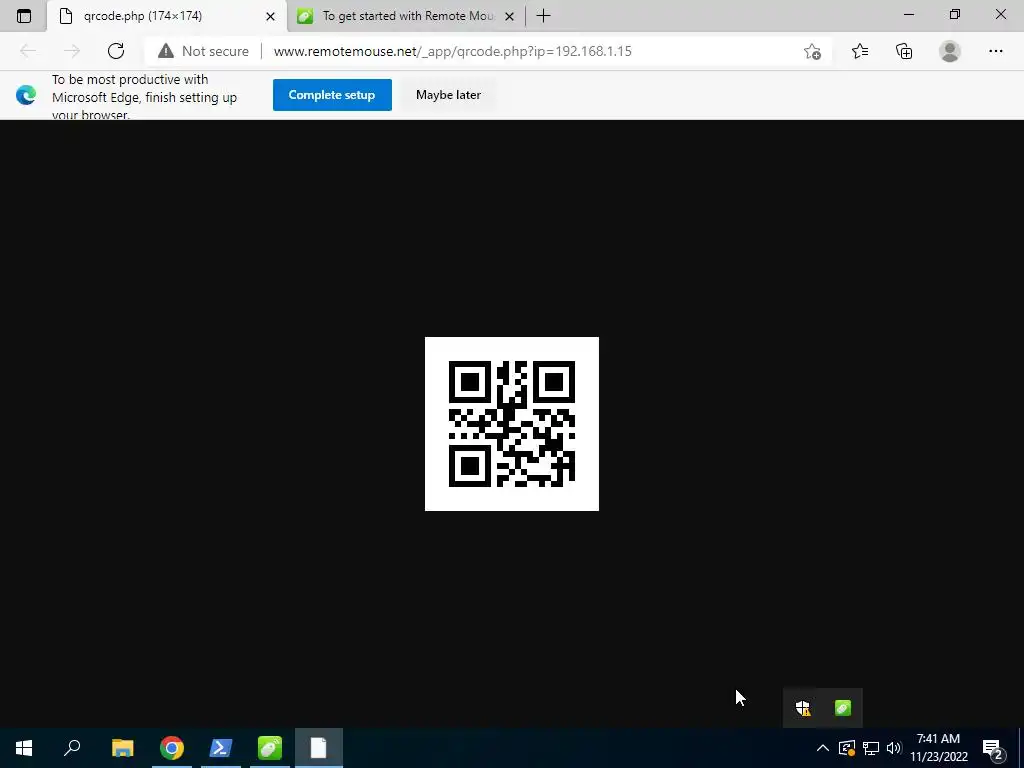The height and width of the screenshot is (768, 1024).
Task: Switch to the Remote Mouse getting started tab
Action: (407, 16)
